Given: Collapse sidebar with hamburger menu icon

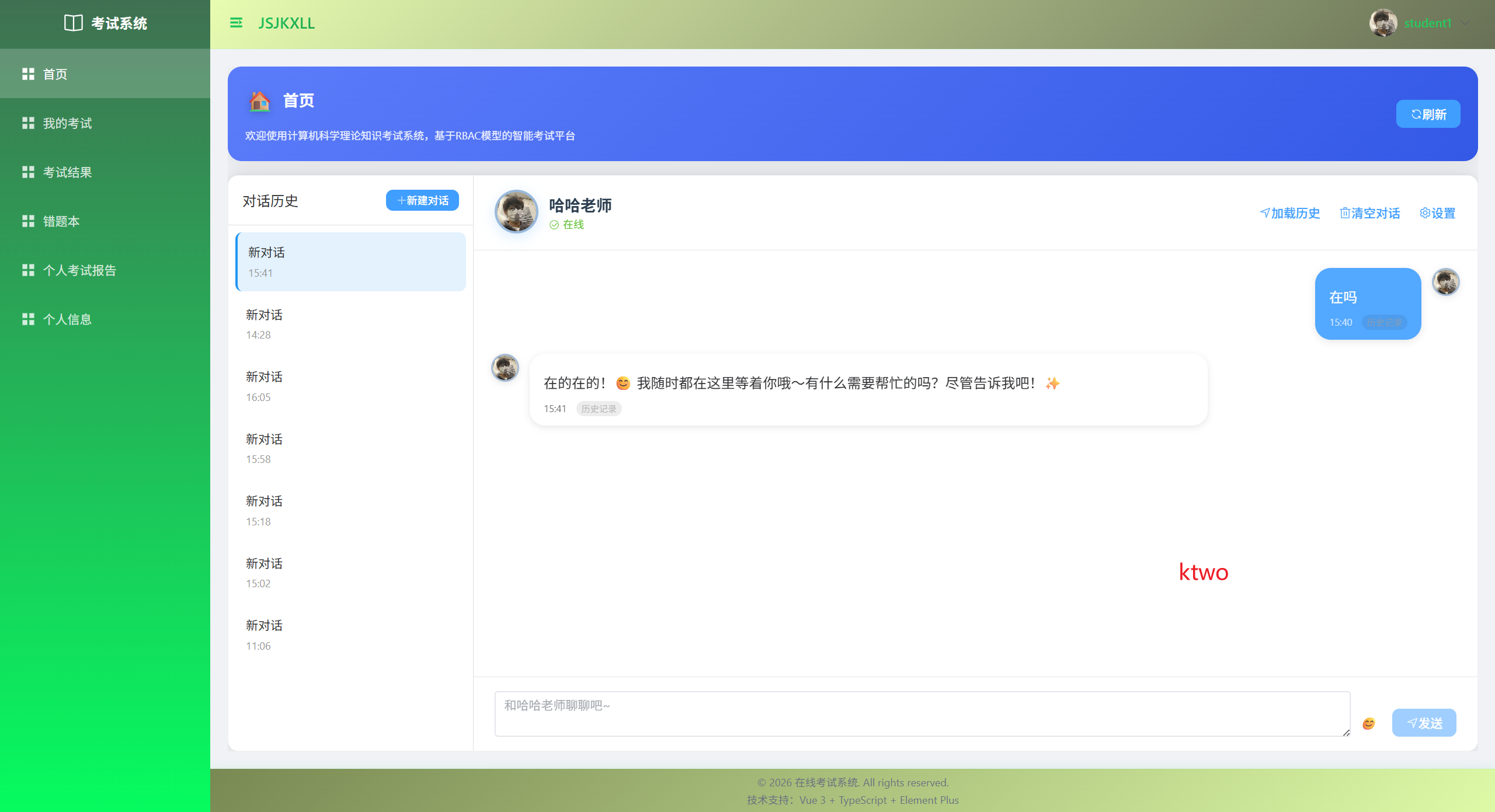Looking at the screenshot, I should pyautogui.click(x=236, y=23).
